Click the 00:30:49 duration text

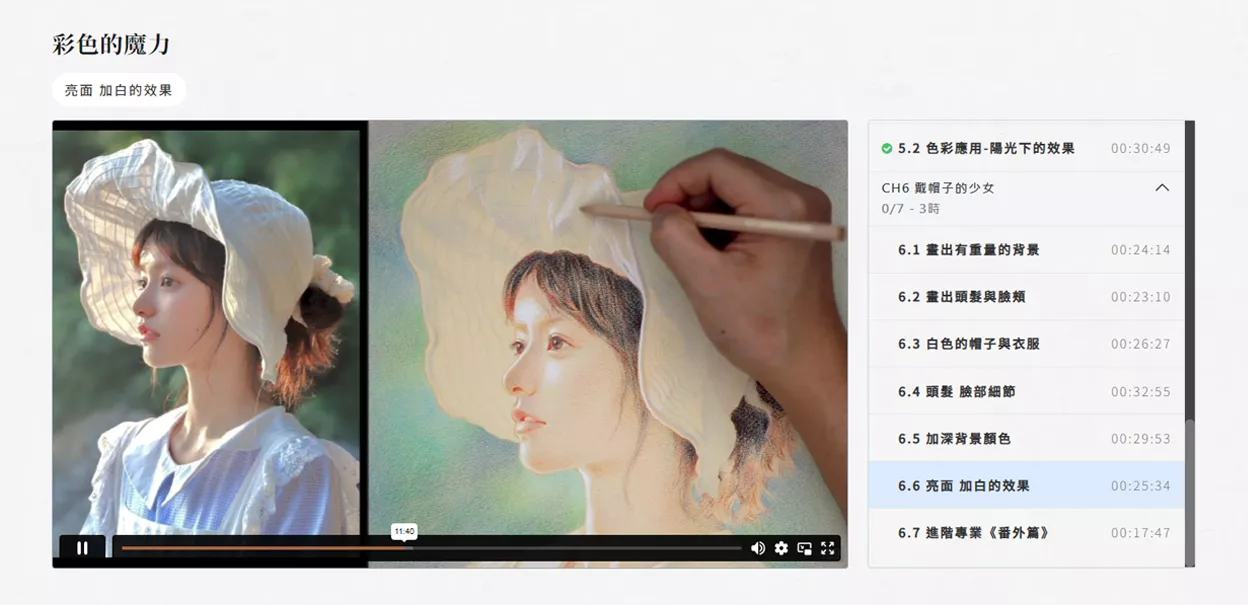1140,148
